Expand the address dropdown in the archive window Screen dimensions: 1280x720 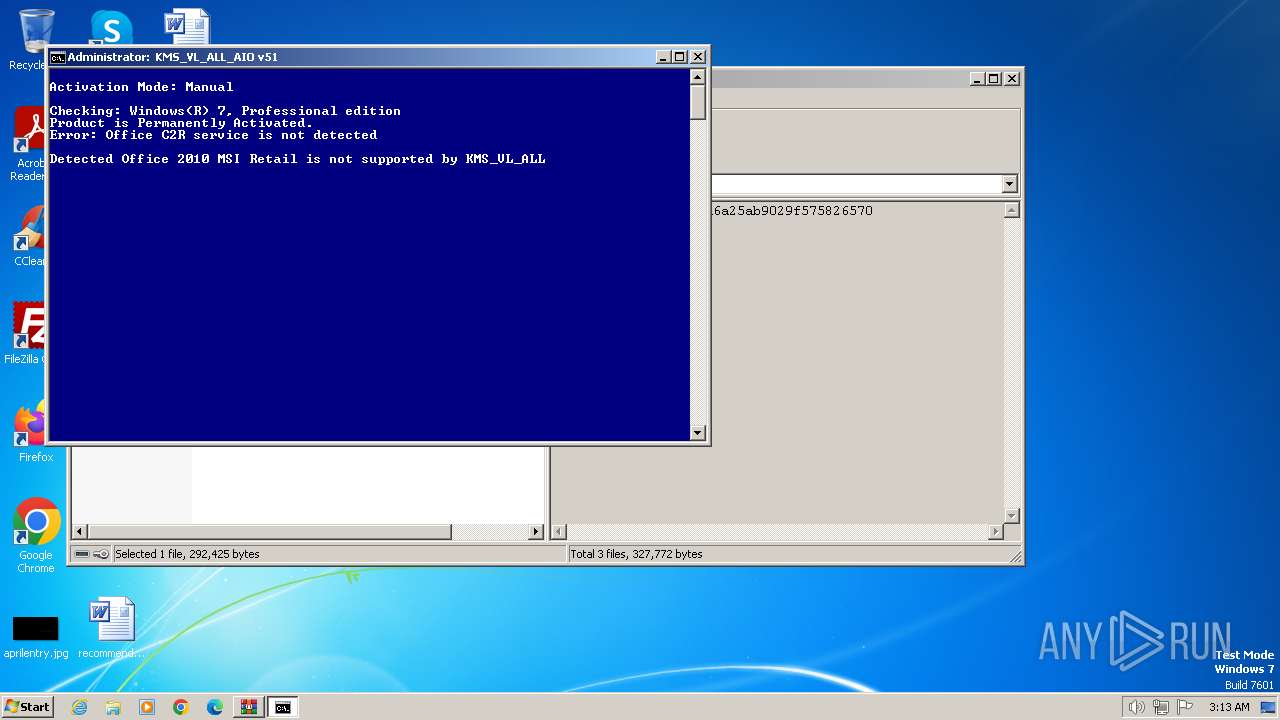coord(1009,184)
